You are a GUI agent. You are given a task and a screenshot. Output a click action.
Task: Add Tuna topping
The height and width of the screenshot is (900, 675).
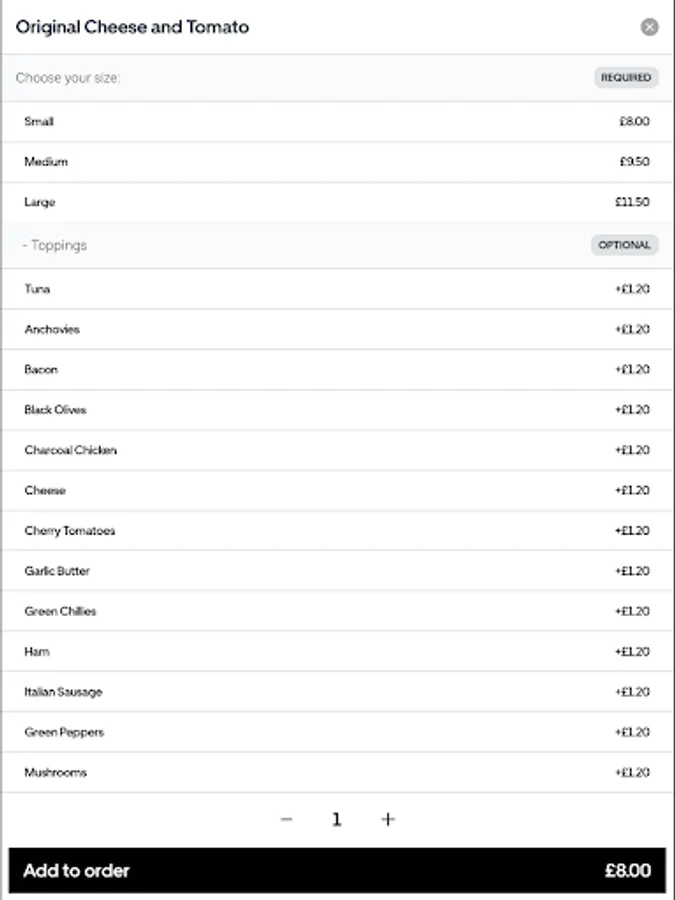(337, 289)
